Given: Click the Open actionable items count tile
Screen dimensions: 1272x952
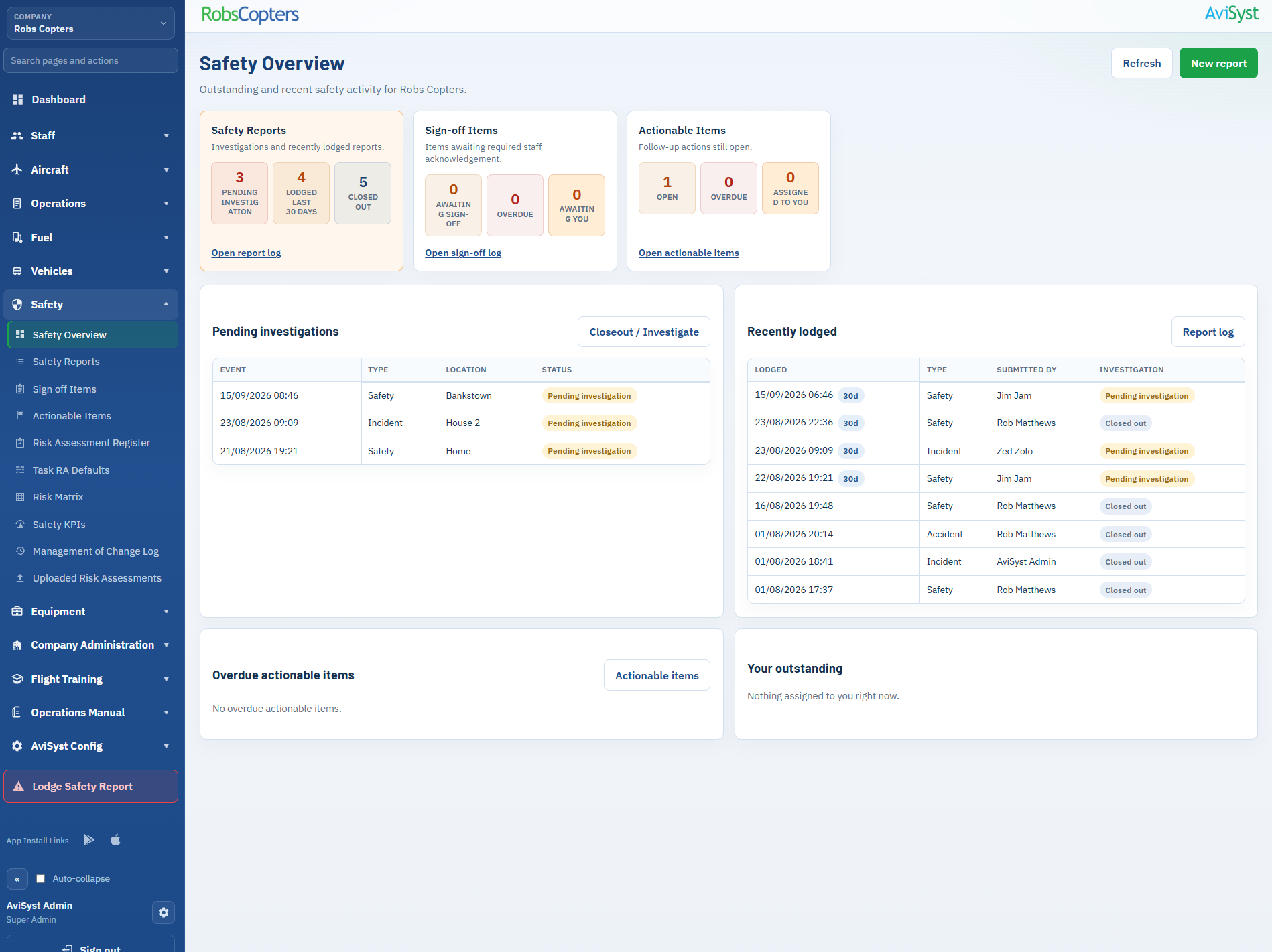Looking at the screenshot, I should tap(667, 188).
